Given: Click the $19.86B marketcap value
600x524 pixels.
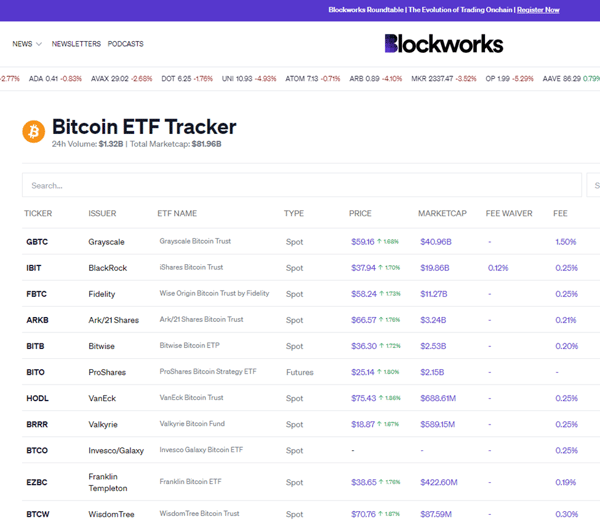Looking at the screenshot, I should 435,268.
